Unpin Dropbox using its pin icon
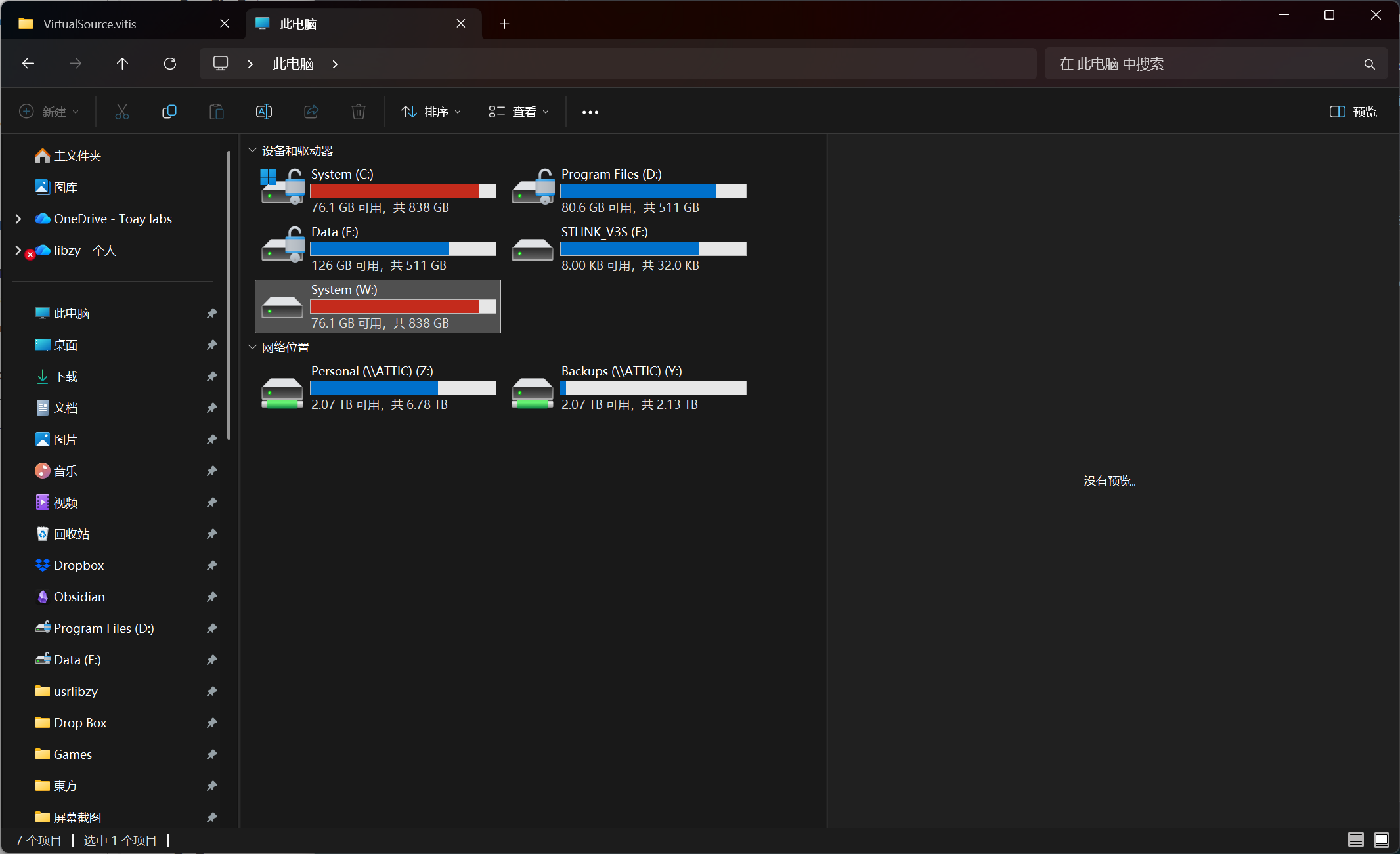The width and height of the screenshot is (1400, 854). point(211,565)
